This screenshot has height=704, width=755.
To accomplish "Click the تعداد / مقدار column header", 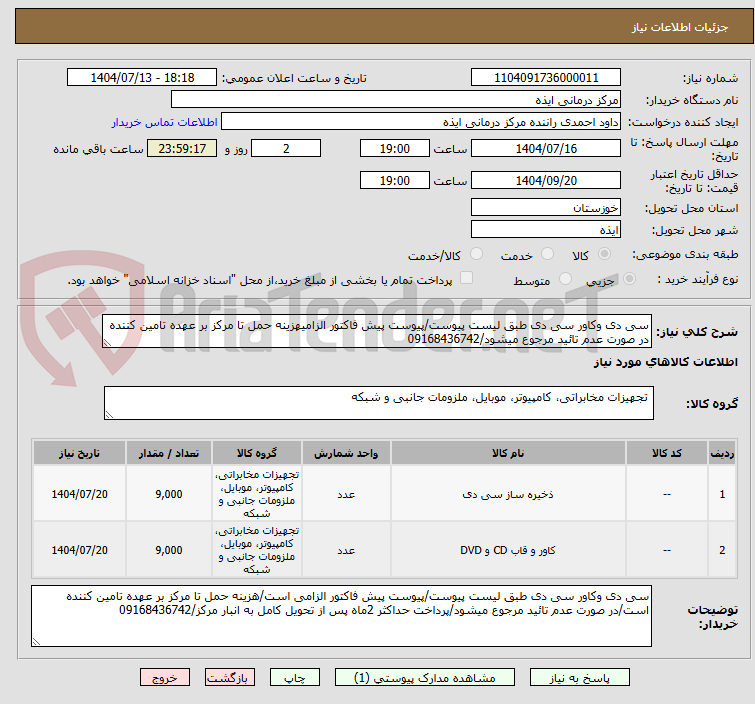I will click(169, 453).
